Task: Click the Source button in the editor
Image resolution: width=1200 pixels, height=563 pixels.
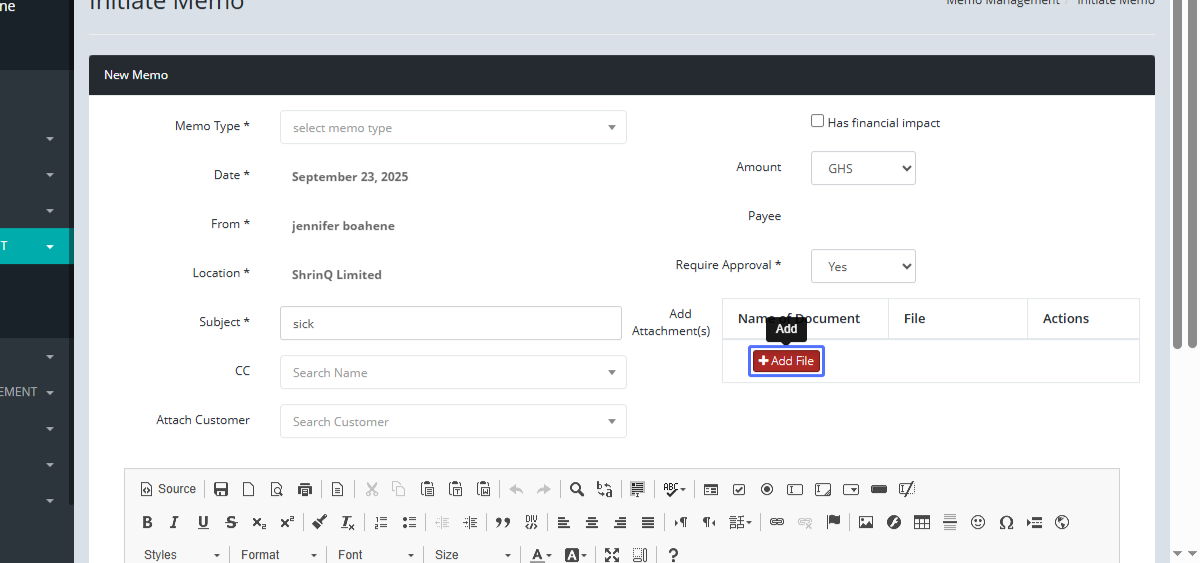Action: point(169,489)
